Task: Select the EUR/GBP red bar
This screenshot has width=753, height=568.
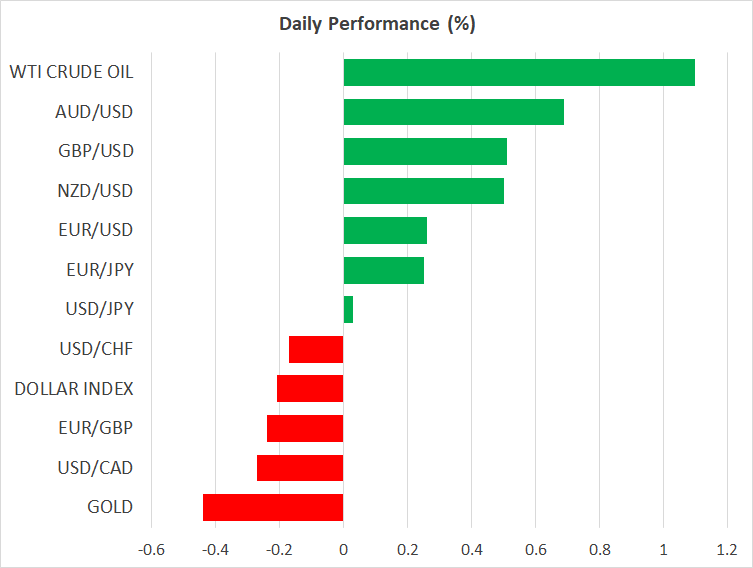Action: pos(305,428)
